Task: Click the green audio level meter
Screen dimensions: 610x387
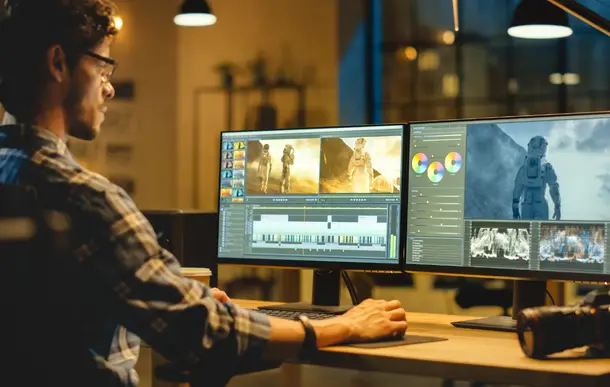Action: tap(393, 246)
